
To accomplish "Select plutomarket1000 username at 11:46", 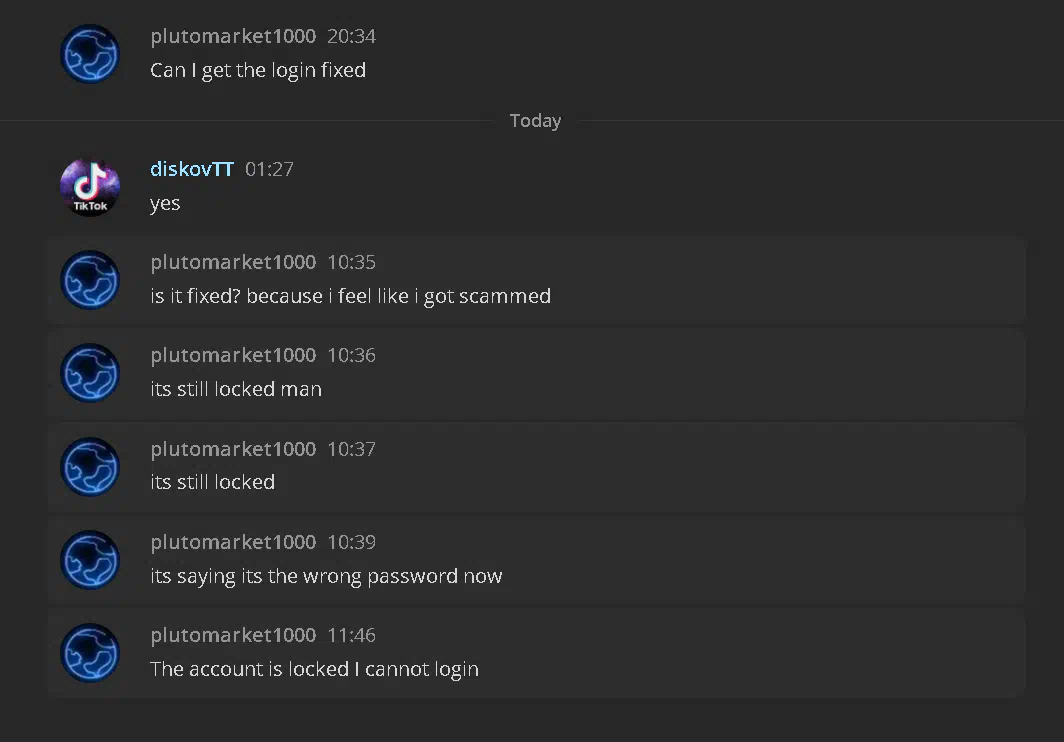I will tap(233, 635).
